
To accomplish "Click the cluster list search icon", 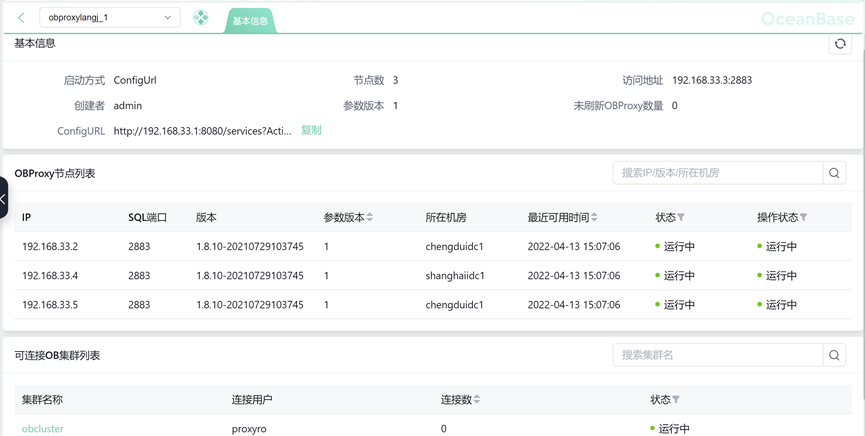I will point(834,355).
